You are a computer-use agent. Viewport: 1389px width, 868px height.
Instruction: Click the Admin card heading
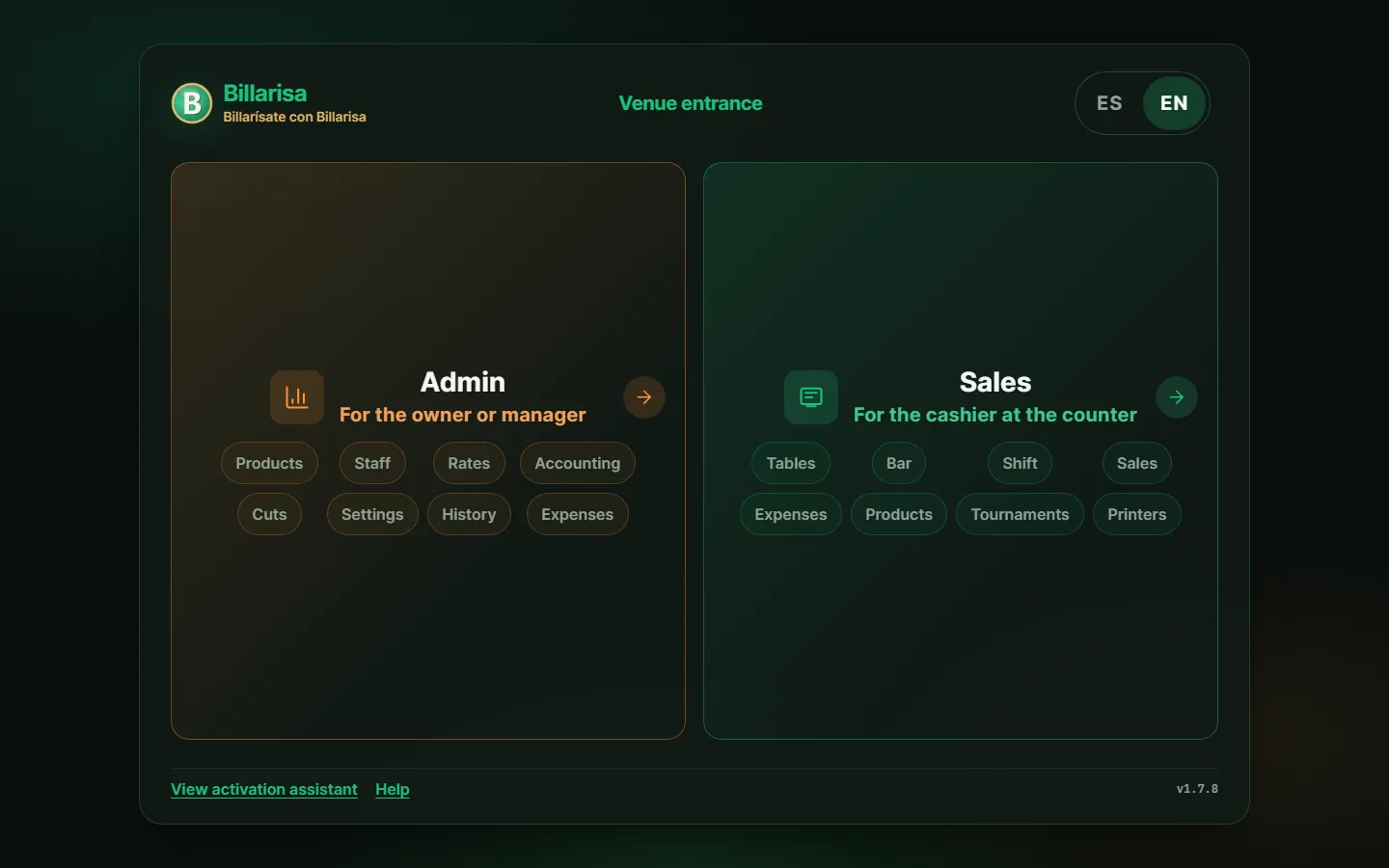[x=463, y=382]
